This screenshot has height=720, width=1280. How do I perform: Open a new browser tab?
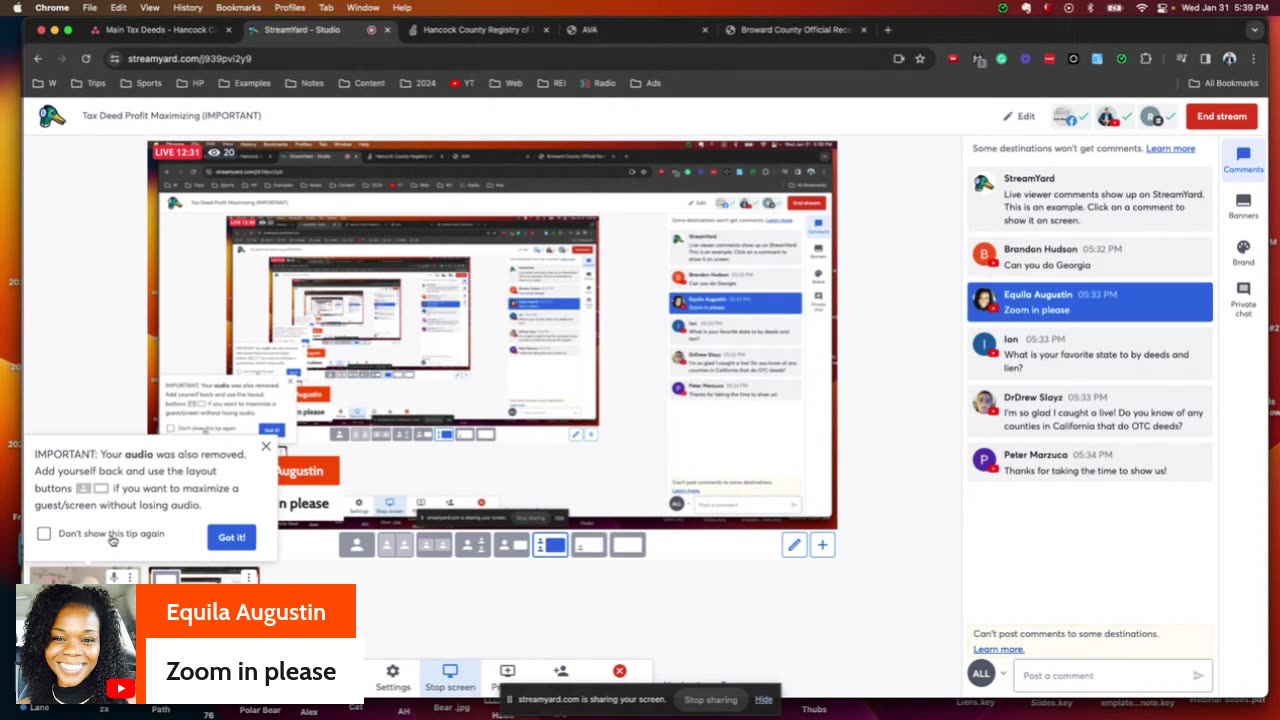[887, 30]
